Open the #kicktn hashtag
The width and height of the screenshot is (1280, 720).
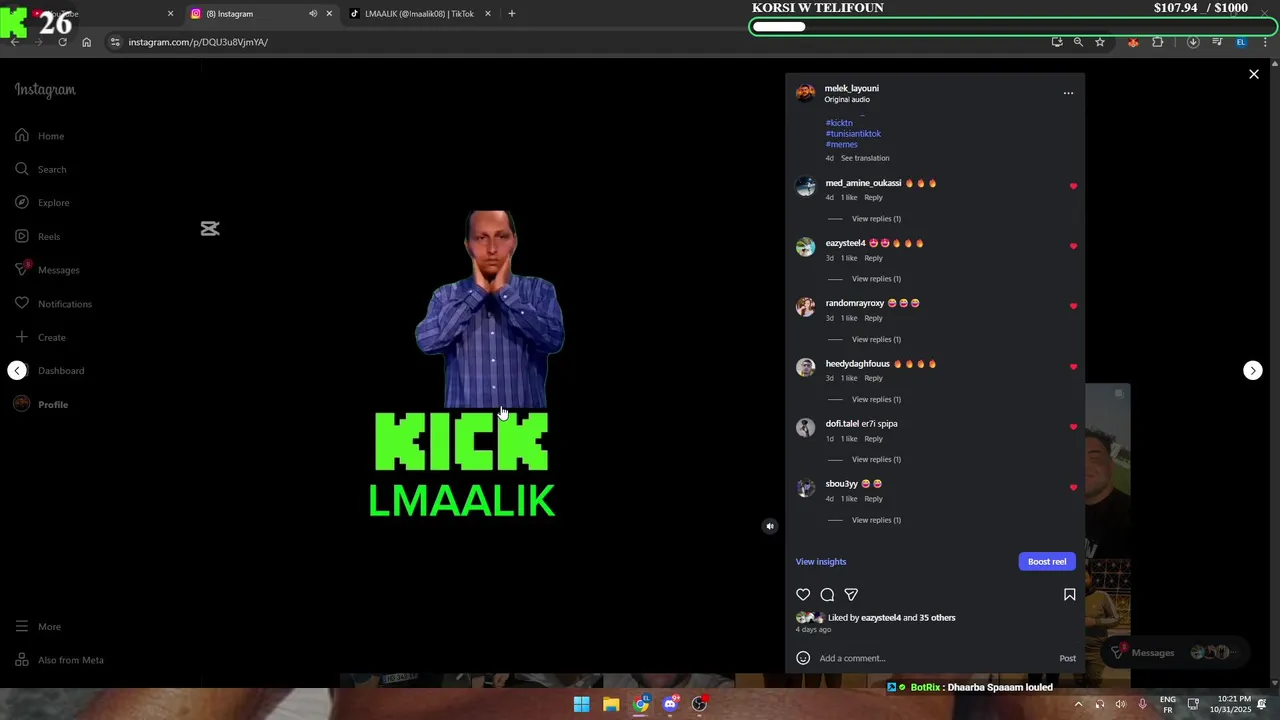pos(839,123)
